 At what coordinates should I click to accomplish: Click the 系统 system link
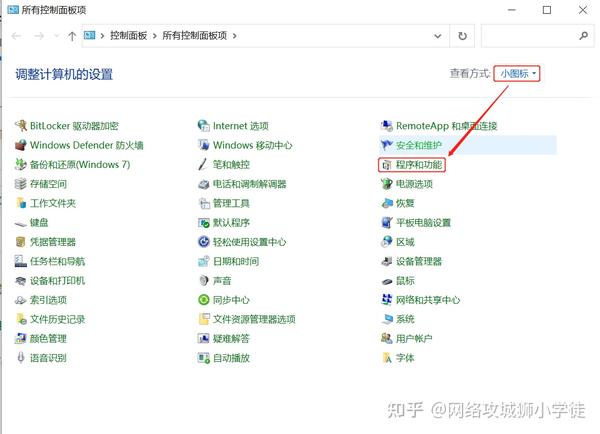coord(405,319)
